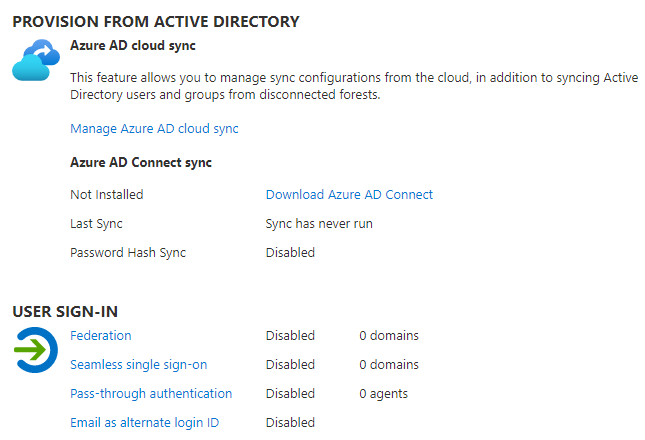Image resolution: width=645 pixels, height=440 pixels.
Task: Click 'Sync has never run' value
Action: tap(319, 224)
